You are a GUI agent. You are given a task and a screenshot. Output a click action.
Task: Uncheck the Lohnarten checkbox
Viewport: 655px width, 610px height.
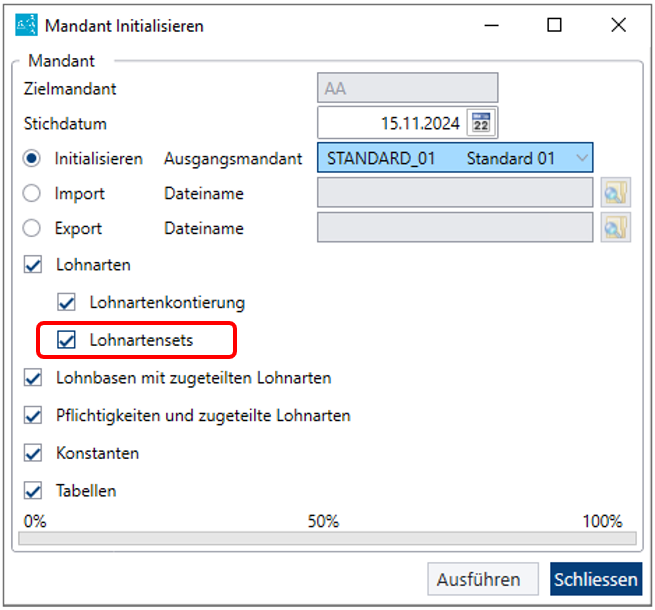(x=33, y=264)
